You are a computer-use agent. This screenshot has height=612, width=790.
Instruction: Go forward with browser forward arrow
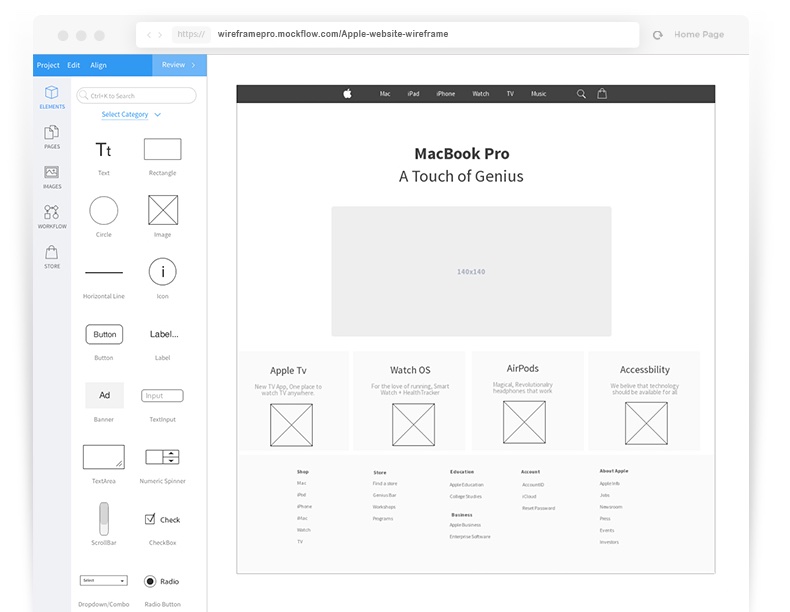160,35
